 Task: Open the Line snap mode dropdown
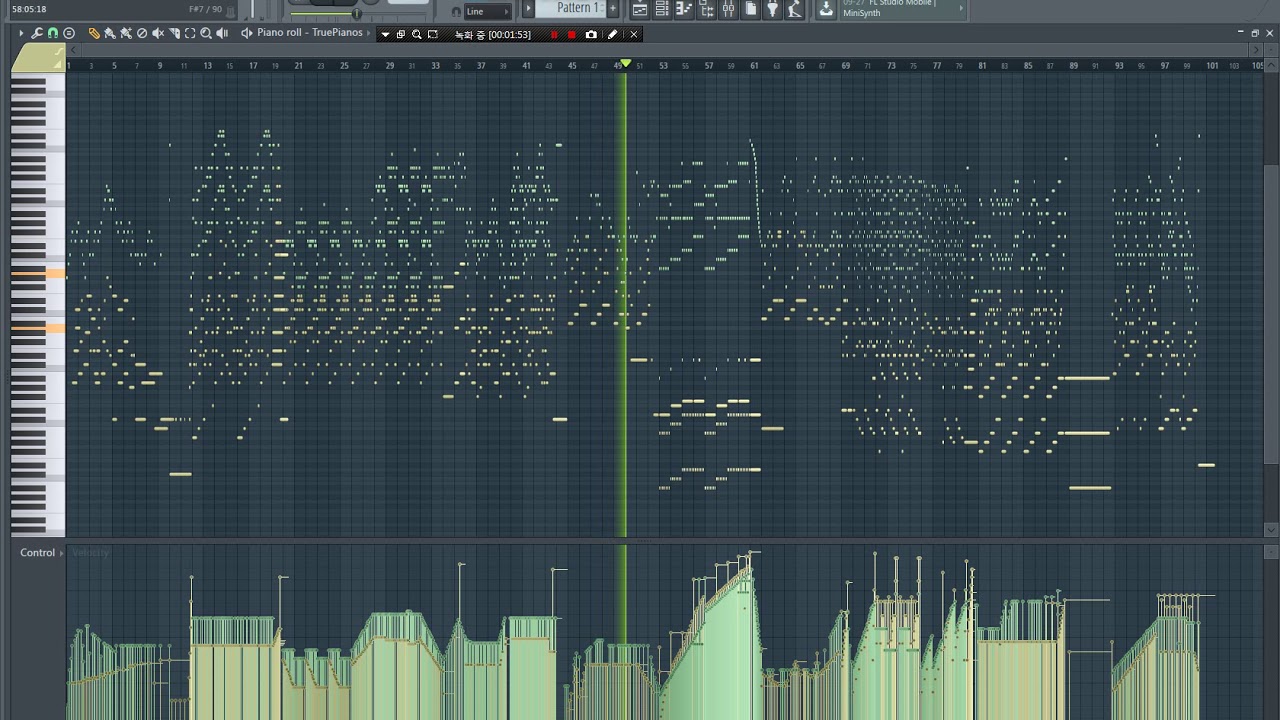[x=489, y=11]
